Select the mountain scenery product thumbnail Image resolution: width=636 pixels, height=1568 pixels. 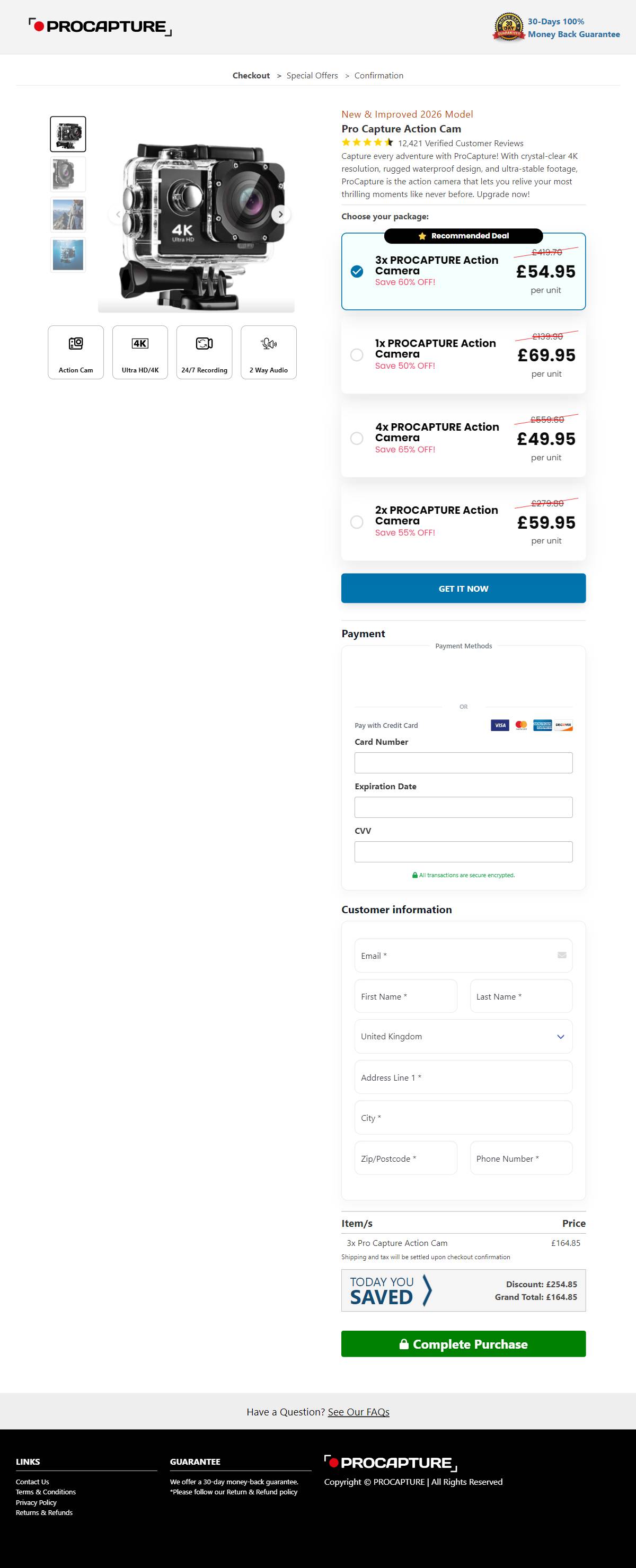(68, 215)
